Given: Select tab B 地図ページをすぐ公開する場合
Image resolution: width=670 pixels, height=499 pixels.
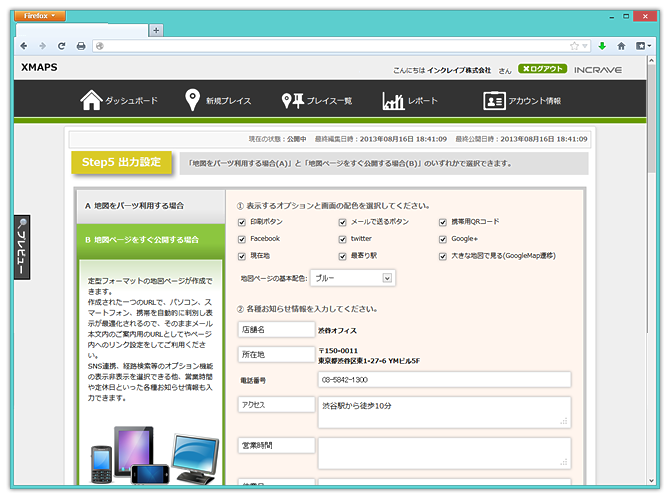Looking at the screenshot, I should pos(149,240).
